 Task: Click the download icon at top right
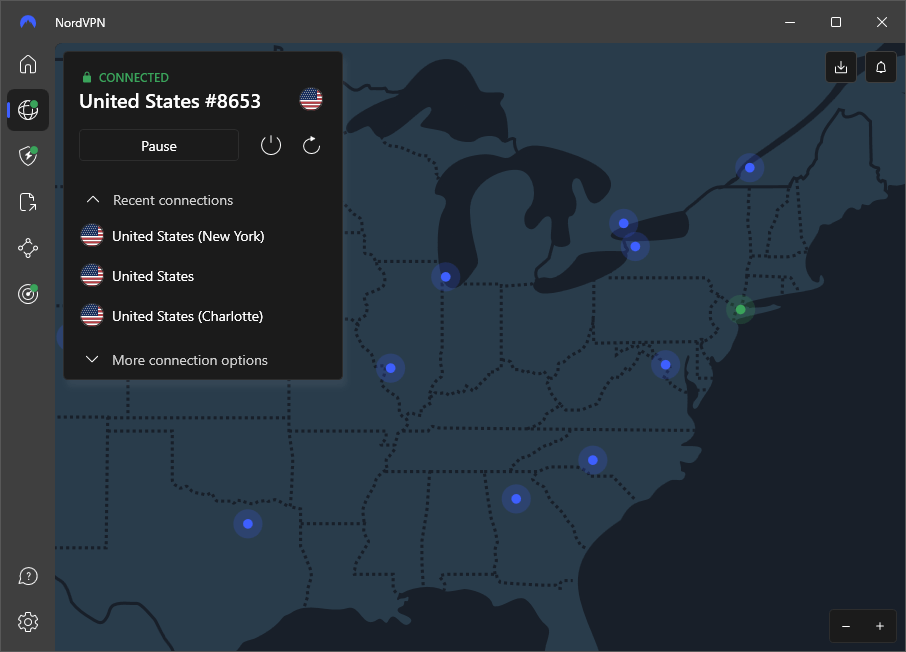pos(841,67)
